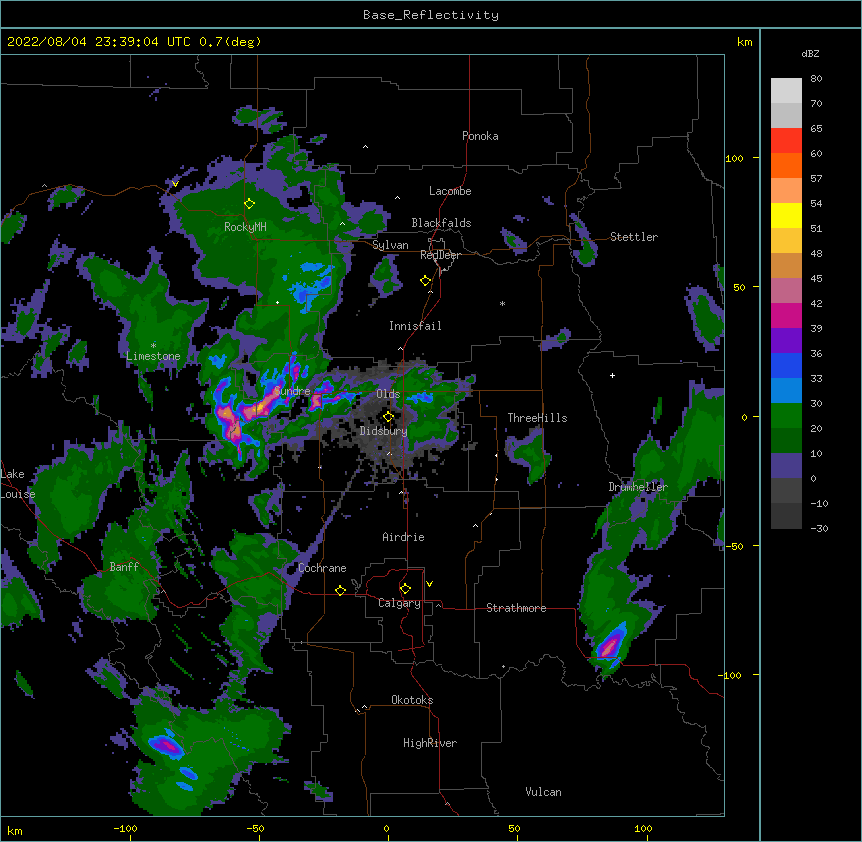Select the Blackfalds label
862x842 pixels.
441,223
